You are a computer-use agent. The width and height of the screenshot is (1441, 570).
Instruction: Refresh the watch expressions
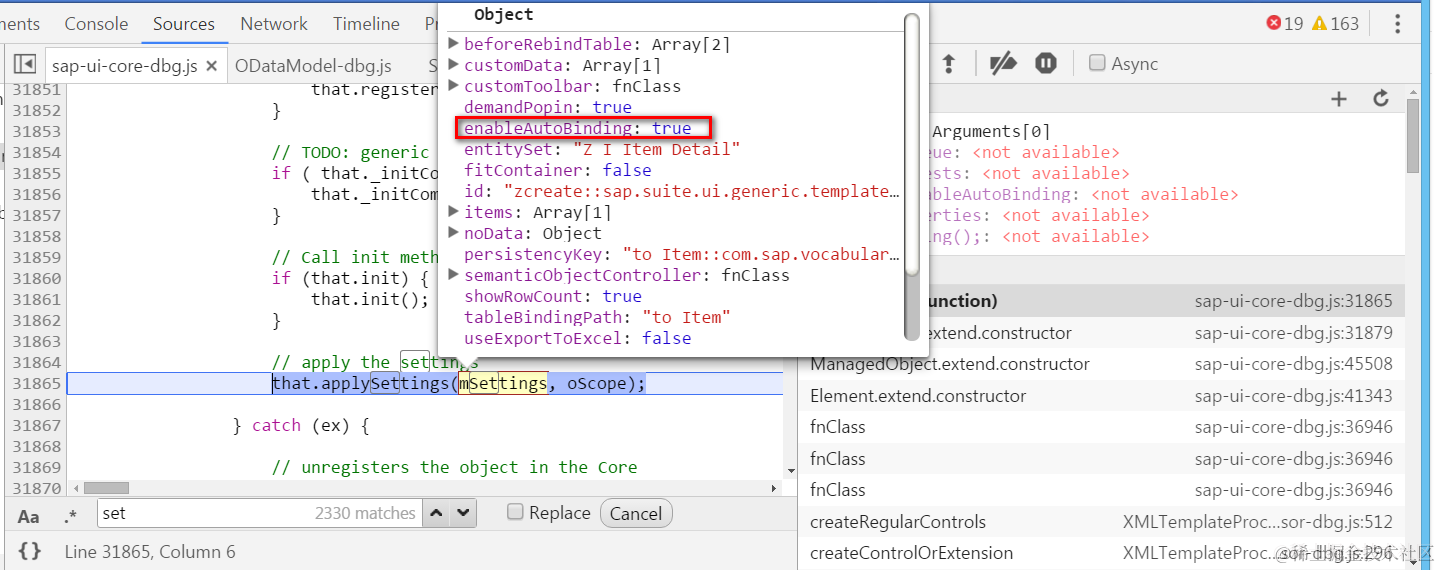coord(1381,98)
